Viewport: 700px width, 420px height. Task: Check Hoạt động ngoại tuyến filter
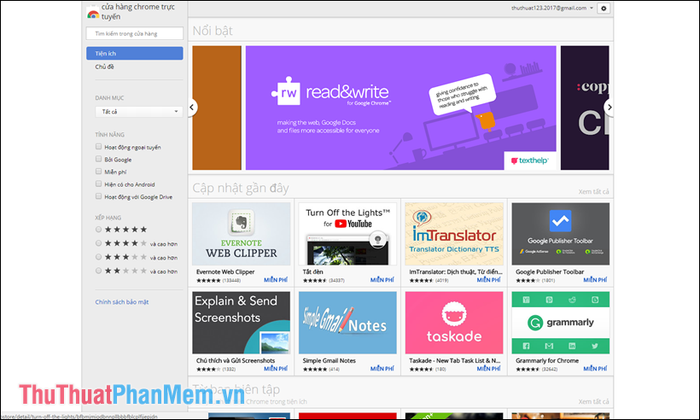pos(99,146)
